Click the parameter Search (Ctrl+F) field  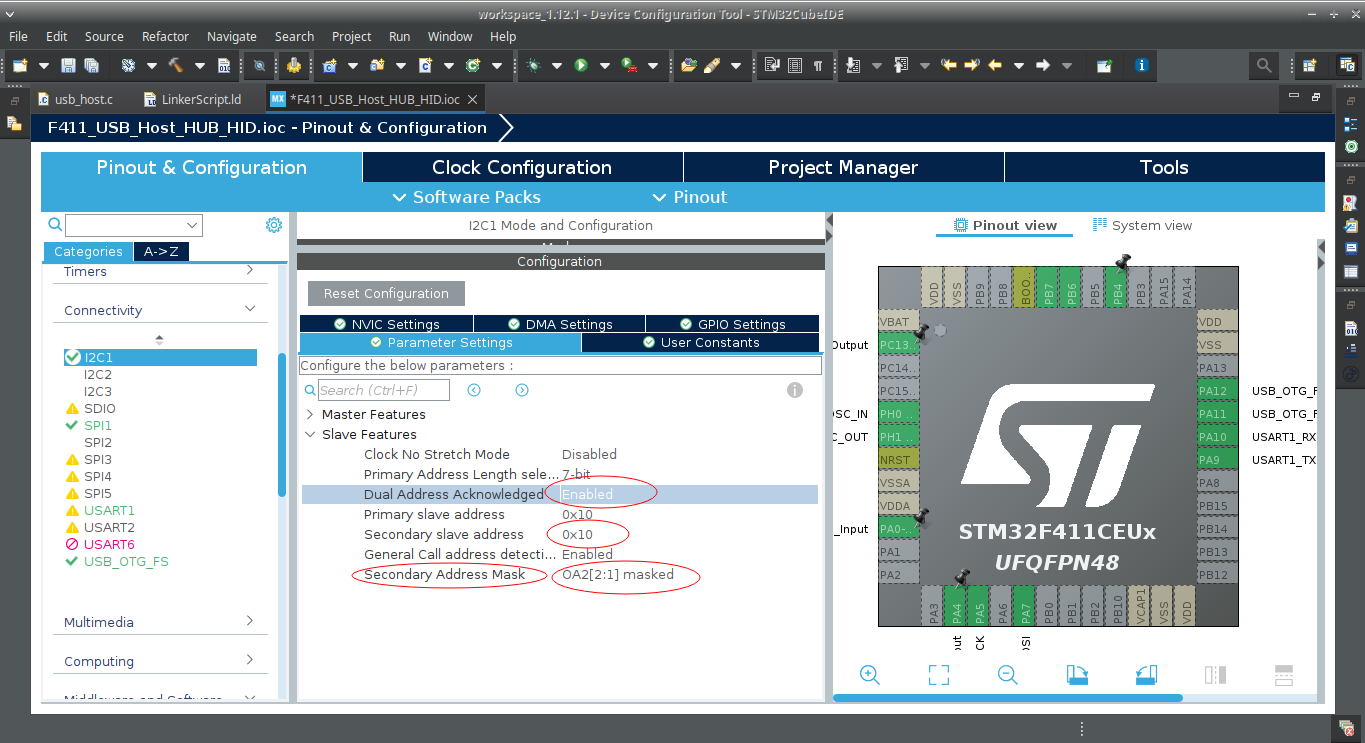384,390
